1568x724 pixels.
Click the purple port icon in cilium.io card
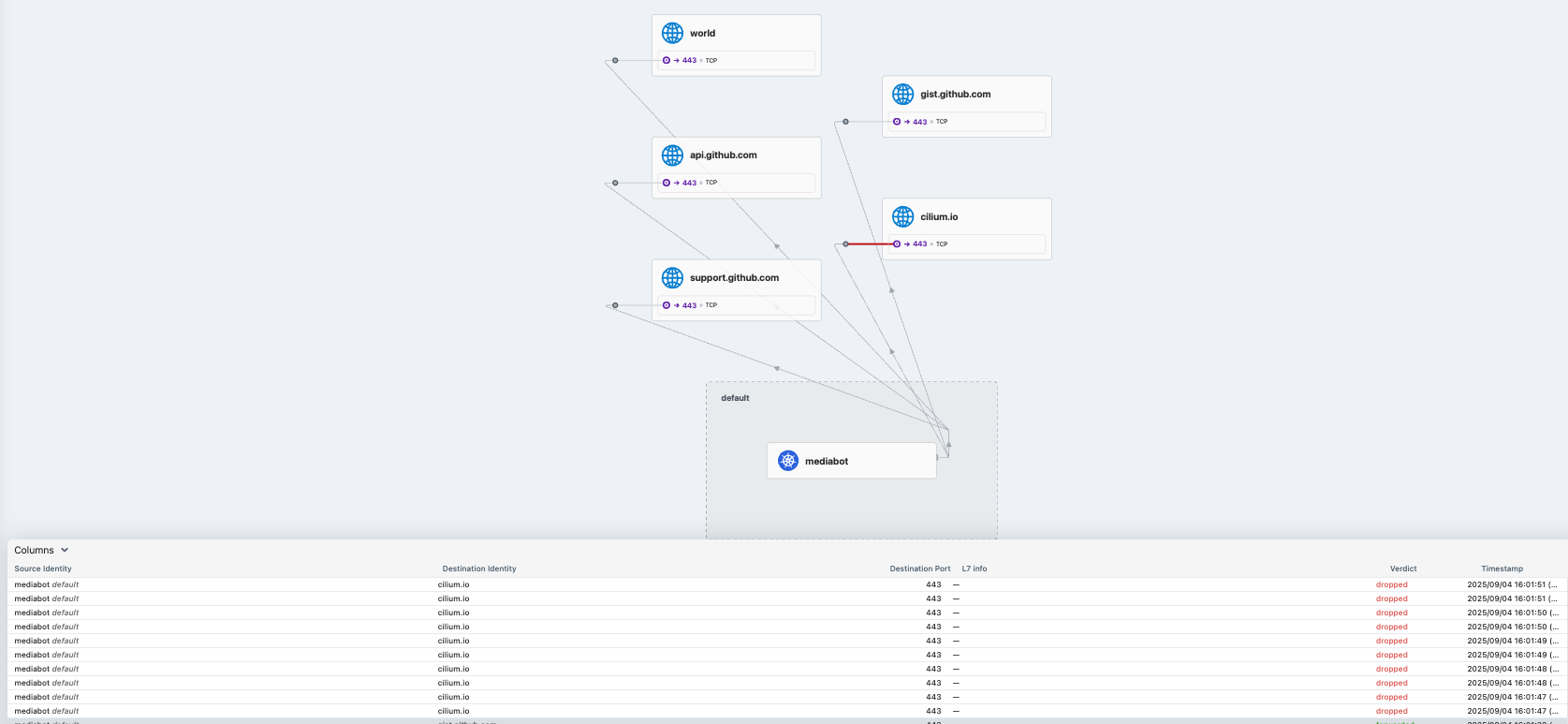(x=897, y=244)
